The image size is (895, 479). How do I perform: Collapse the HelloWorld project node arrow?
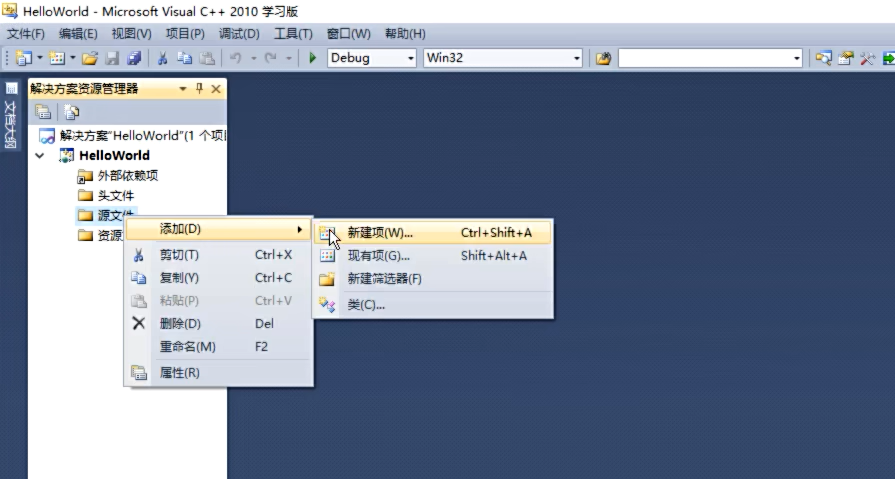click(x=40, y=155)
